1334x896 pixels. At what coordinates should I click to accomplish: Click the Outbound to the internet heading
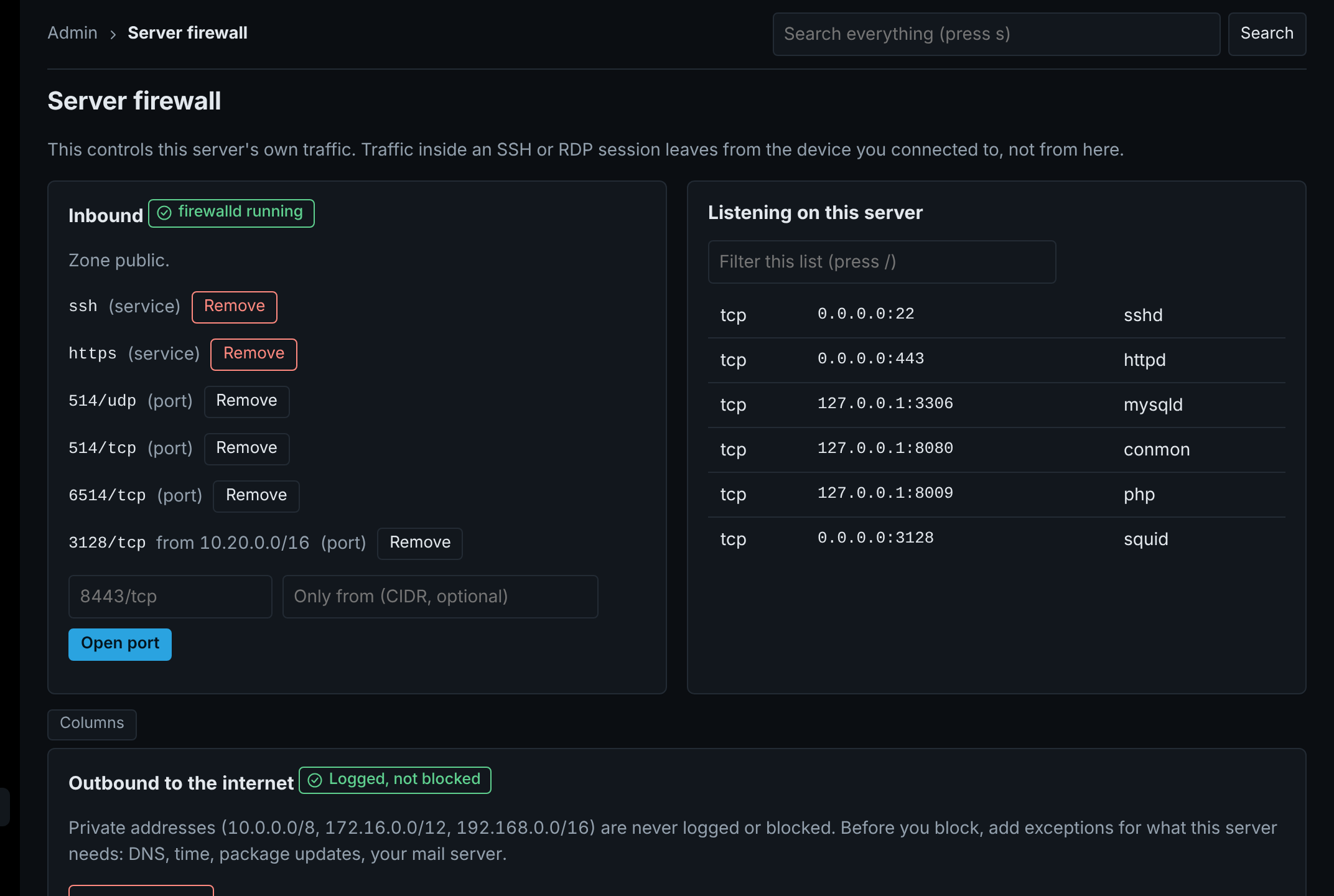click(x=181, y=783)
